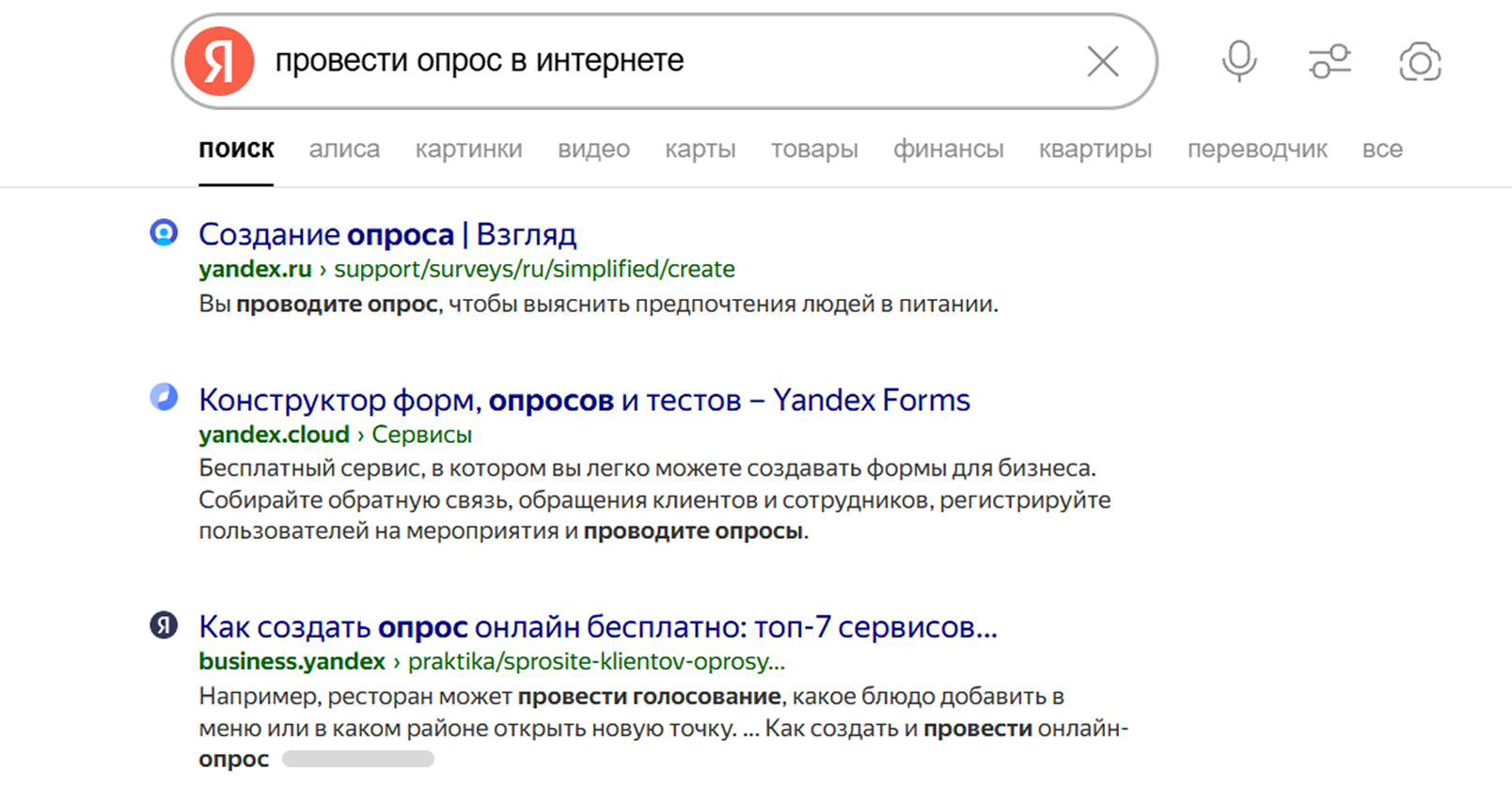Click the dark Я favicon next to third result
Image resolution: width=1512 pixels, height=803 pixels.
pos(165,624)
